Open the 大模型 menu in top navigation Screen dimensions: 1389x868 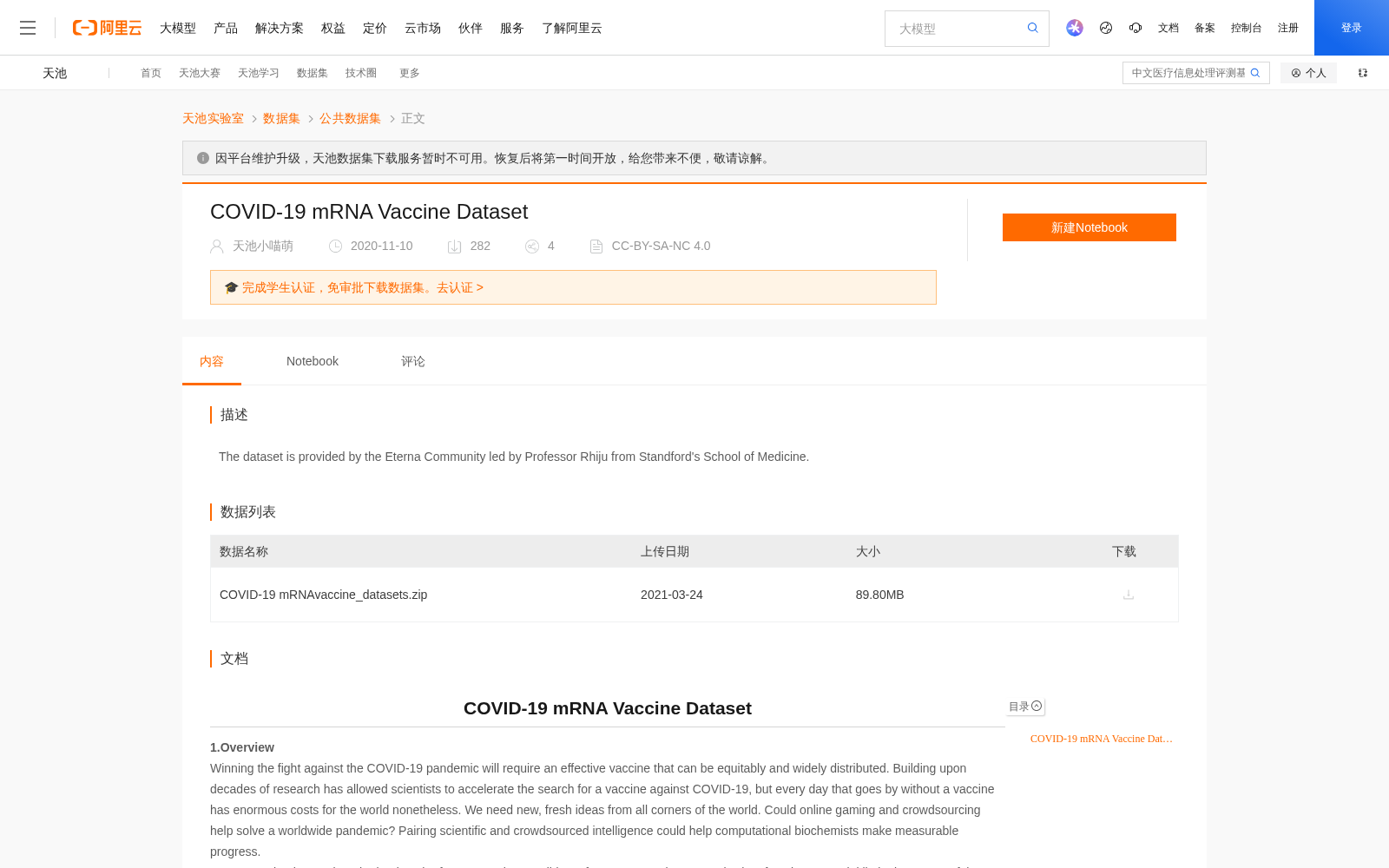click(x=178, y=28)
